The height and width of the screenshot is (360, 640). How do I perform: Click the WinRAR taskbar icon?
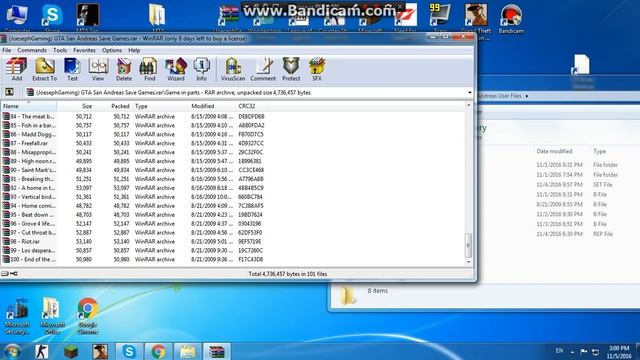click(217, 351)
